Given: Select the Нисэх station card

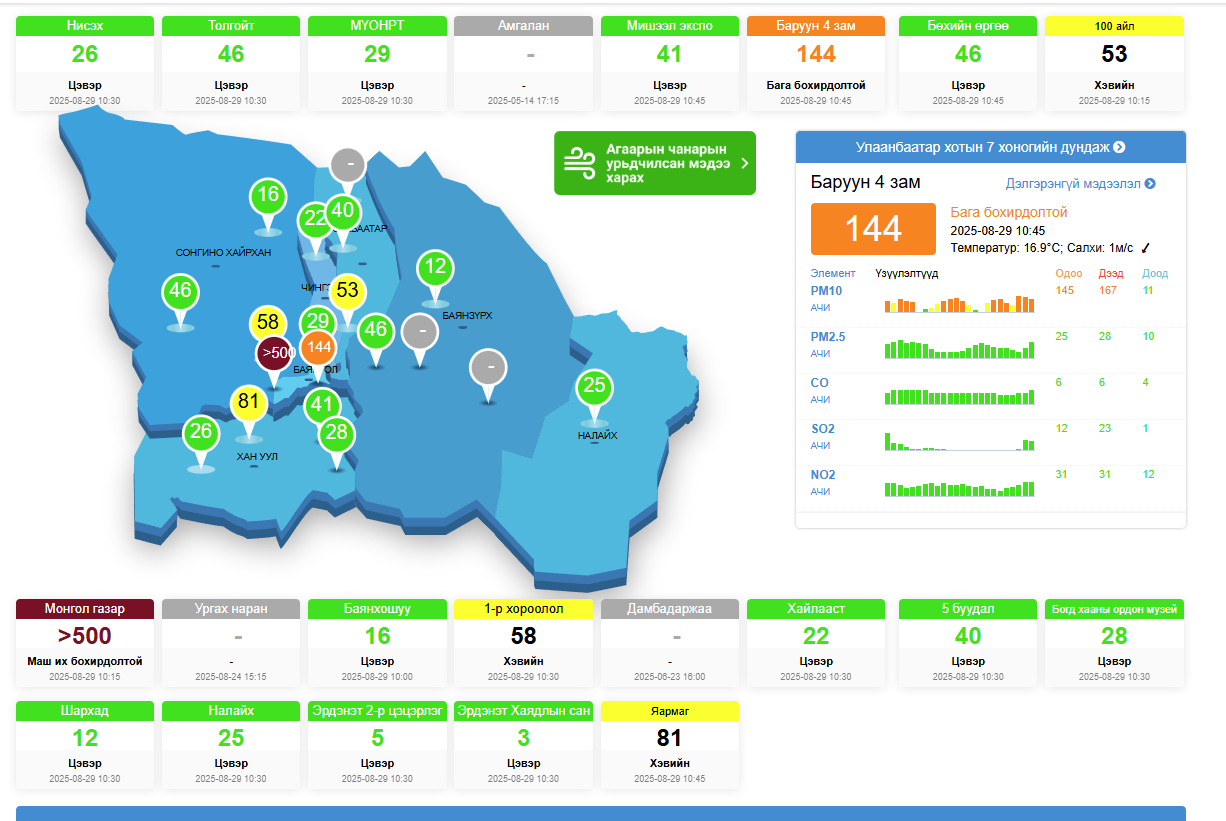Looking at the screenshot, I should point(85,62).
